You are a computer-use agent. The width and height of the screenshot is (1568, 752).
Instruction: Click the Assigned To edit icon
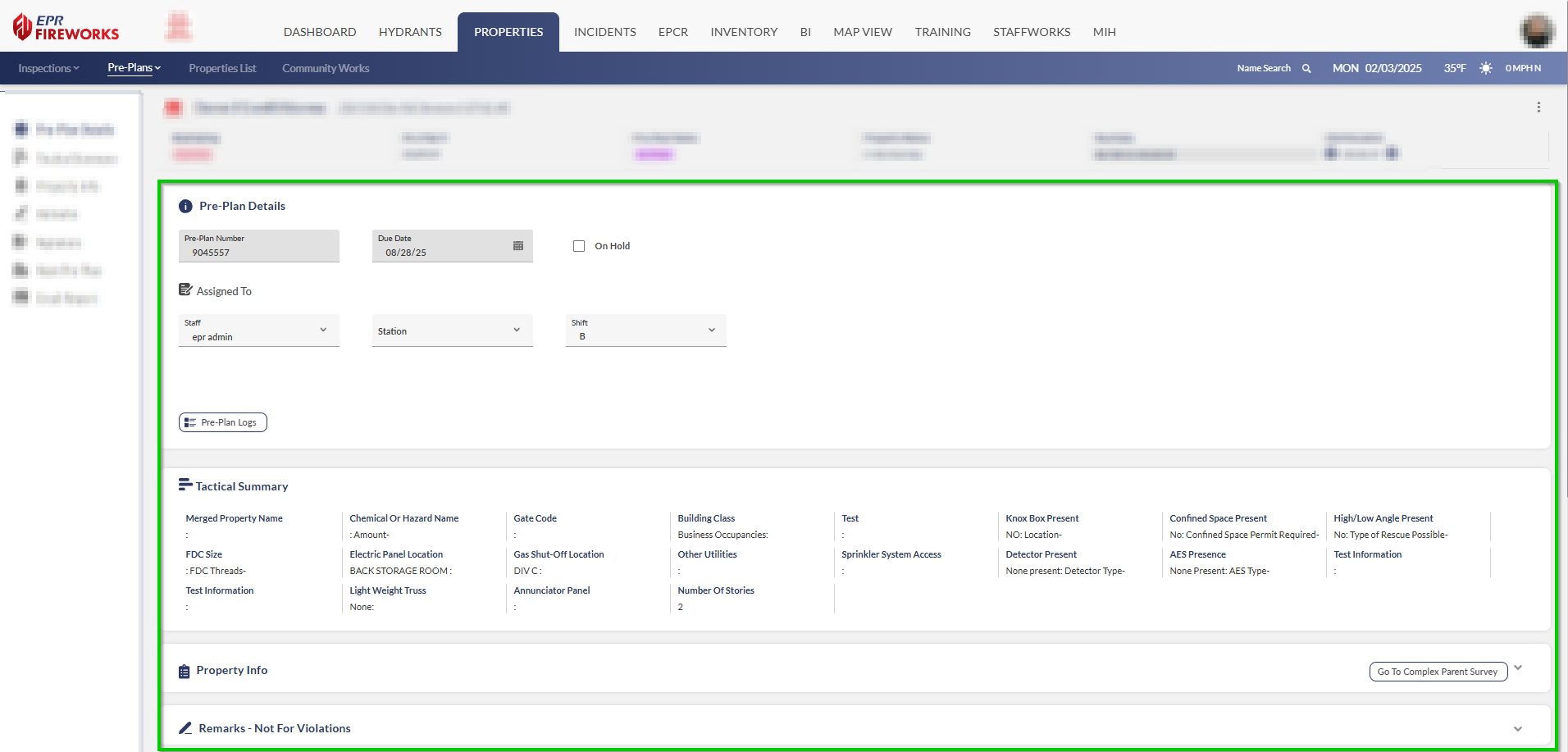(185, 290)
